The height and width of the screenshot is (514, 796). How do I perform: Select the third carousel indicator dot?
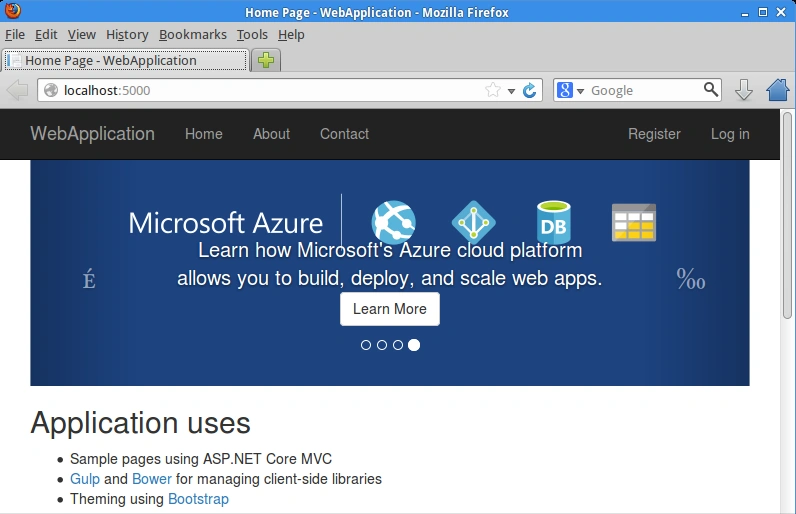coord(398,345)
